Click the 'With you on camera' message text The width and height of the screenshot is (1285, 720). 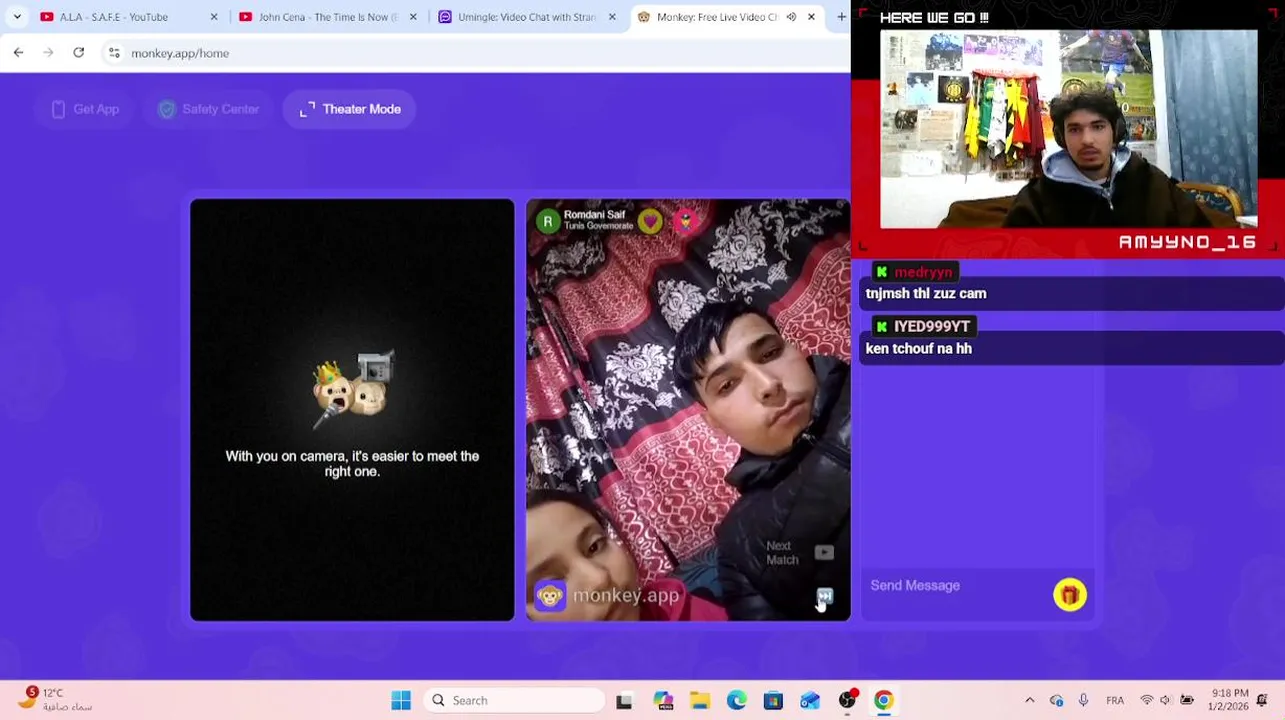click(352, 464)
